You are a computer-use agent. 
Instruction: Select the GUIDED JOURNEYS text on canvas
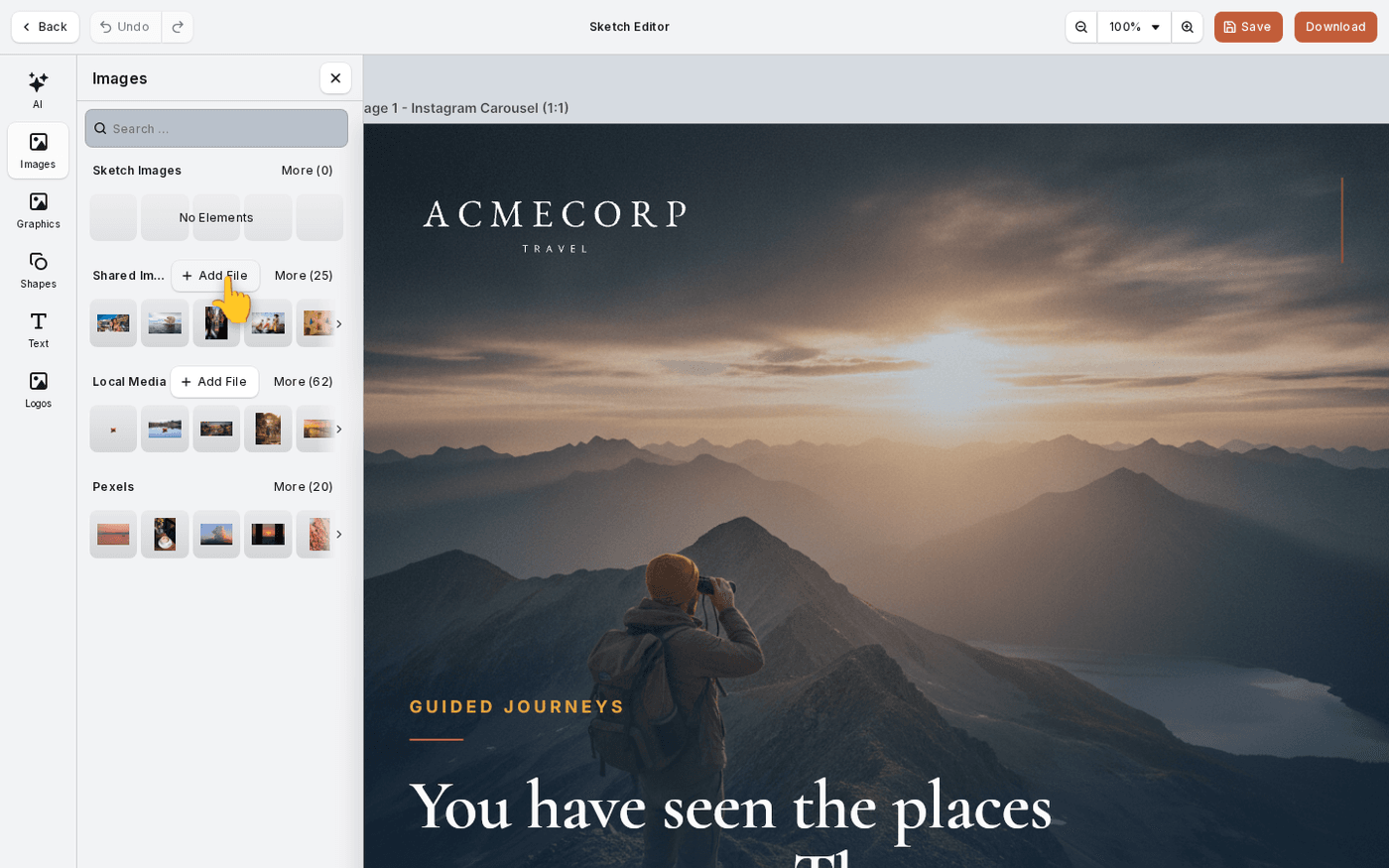pyautogui.click(x=517, y=706)
